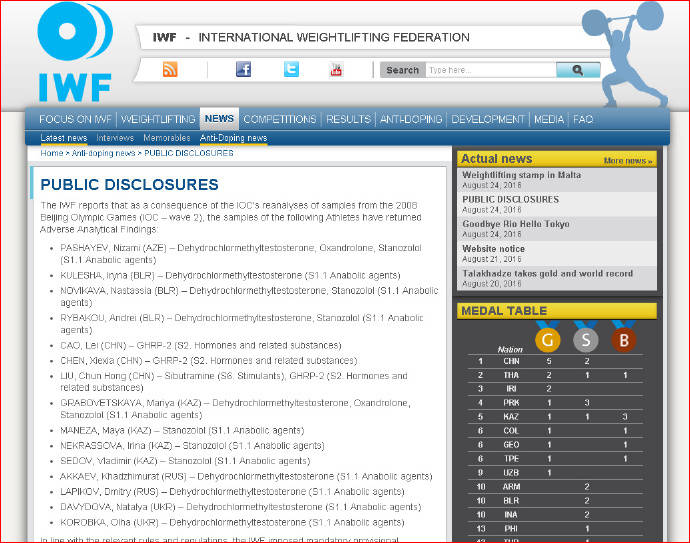
Task: Click KULESHA, Iryna list entry
Action: (x=230, y=275)
